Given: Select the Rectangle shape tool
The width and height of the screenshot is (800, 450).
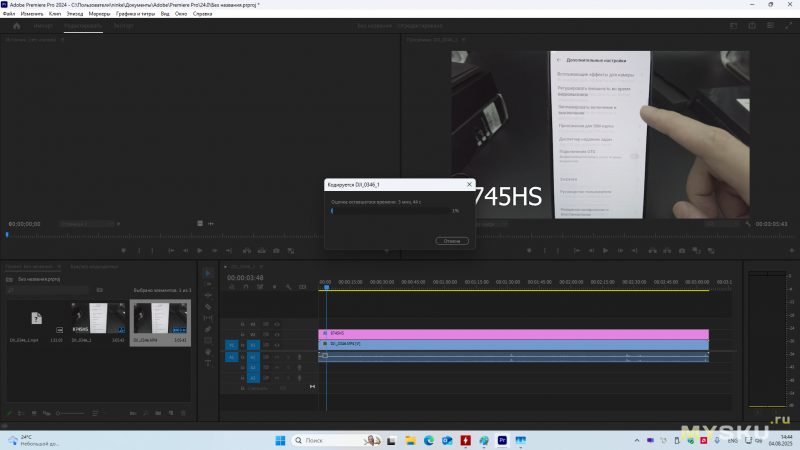Looking at the screenshot, I should point(208,340).
